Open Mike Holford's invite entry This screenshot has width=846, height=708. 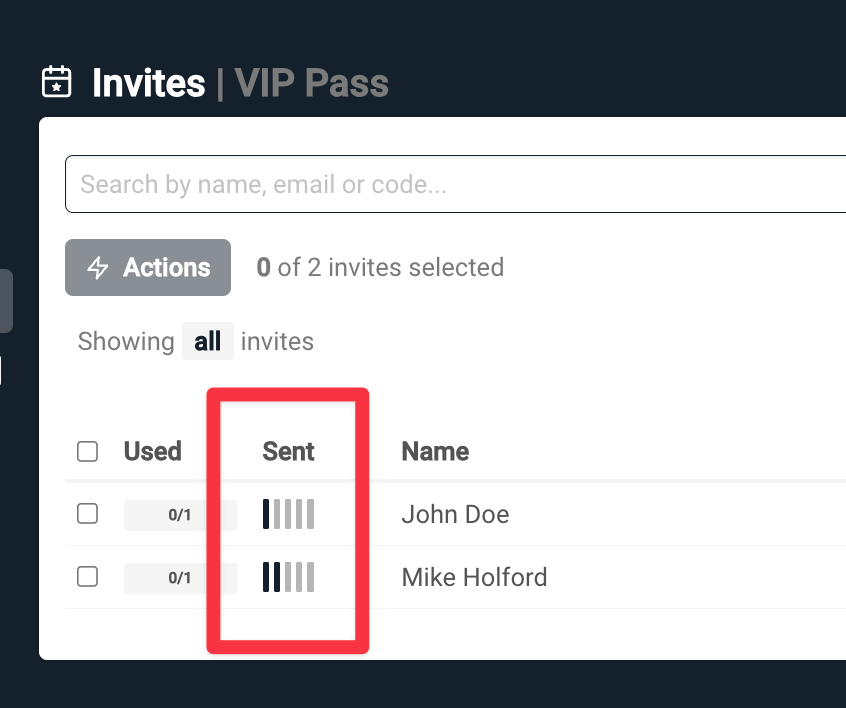(x=474, y=578)
